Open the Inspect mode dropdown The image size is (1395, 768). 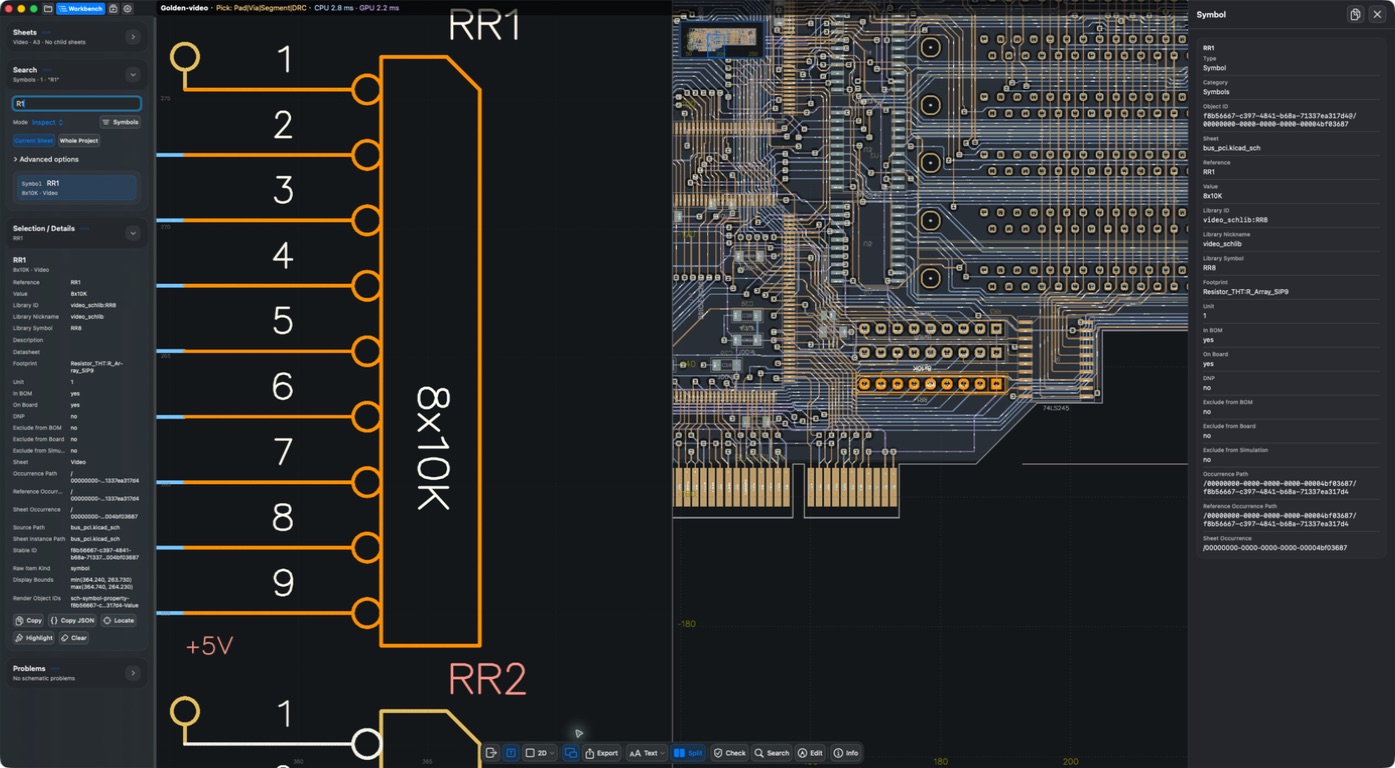coord(47,122)
